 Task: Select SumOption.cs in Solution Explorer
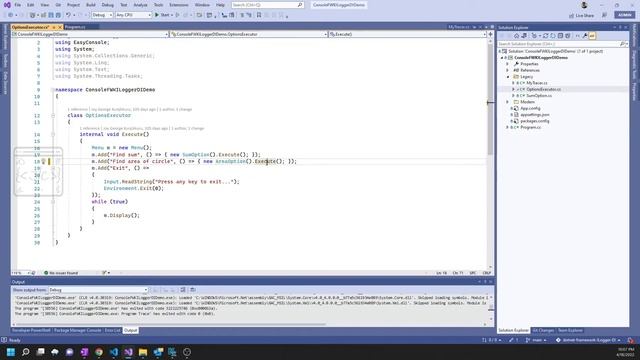click(x=539, y=96)
